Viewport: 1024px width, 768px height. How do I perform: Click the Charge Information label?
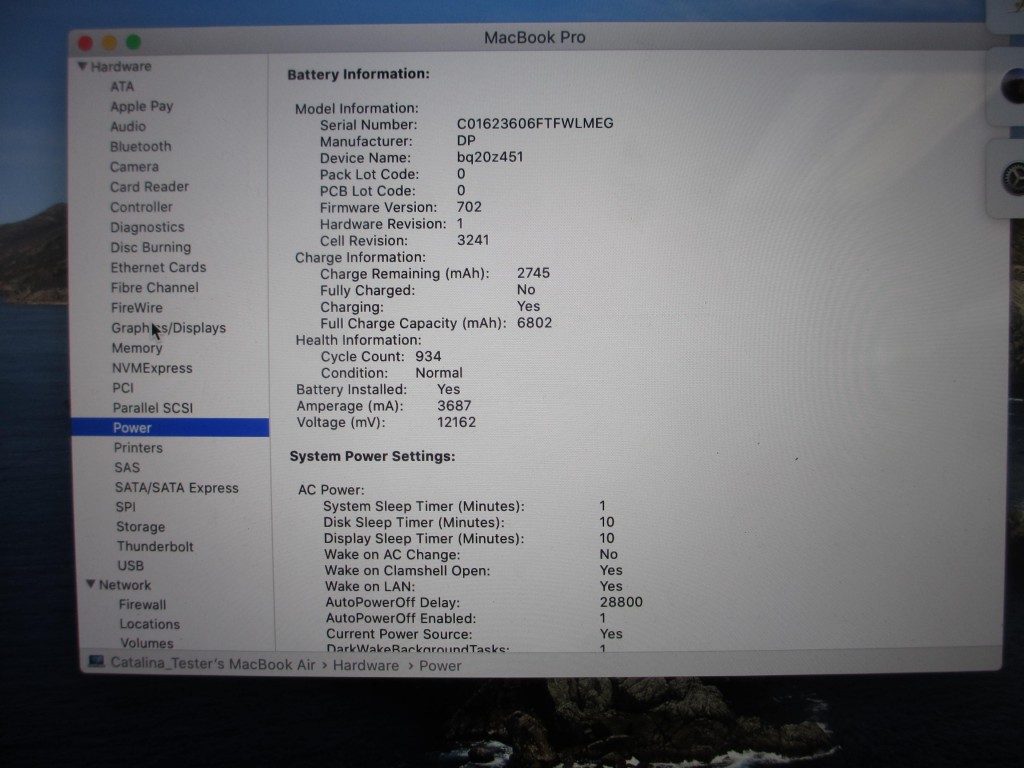pyautogui.click(x=360, y=257)
